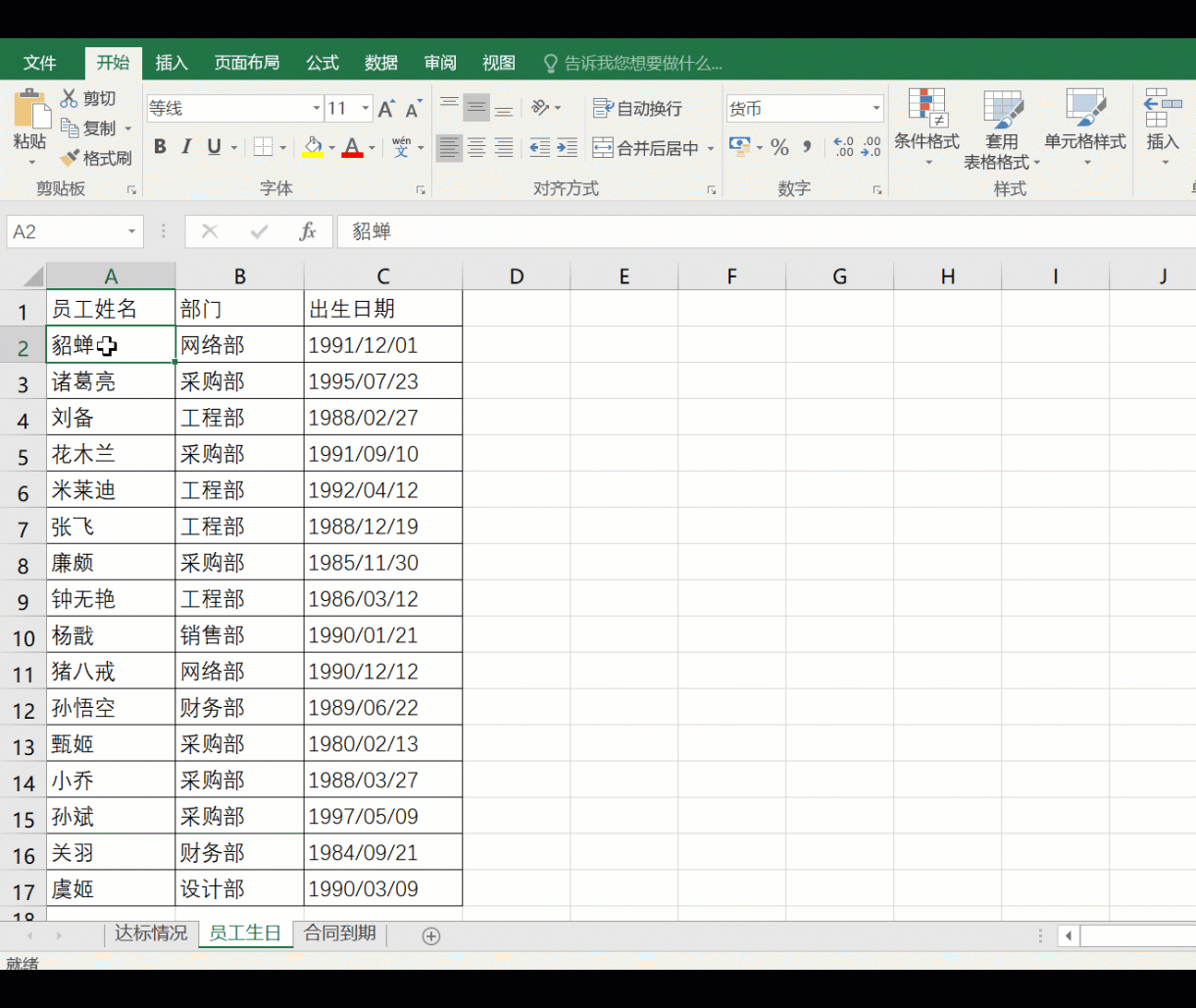
Task: Open the number format dropdown (货币)
Action: click(876, 109)
